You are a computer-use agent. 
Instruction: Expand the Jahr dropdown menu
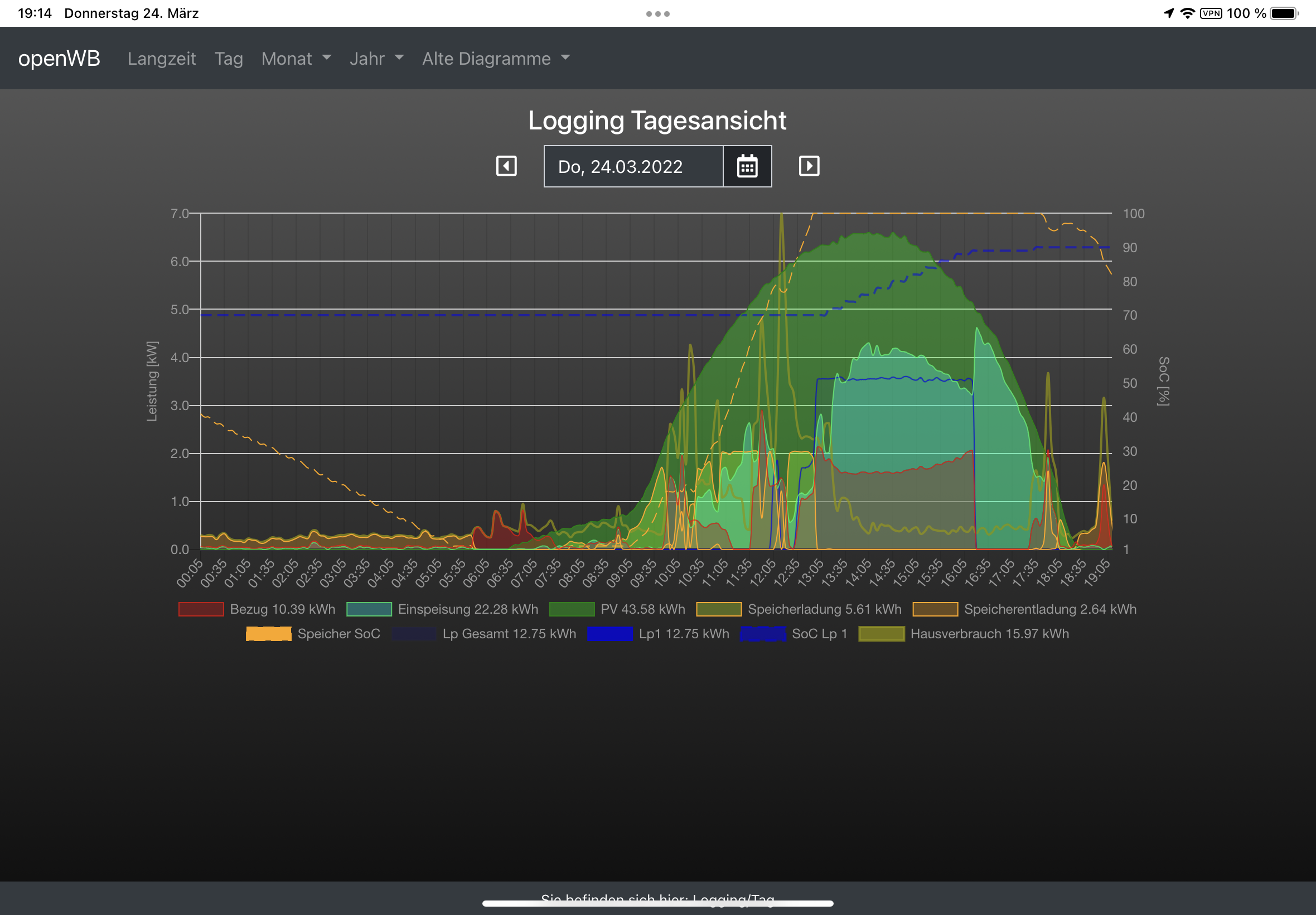click(376, 59)
